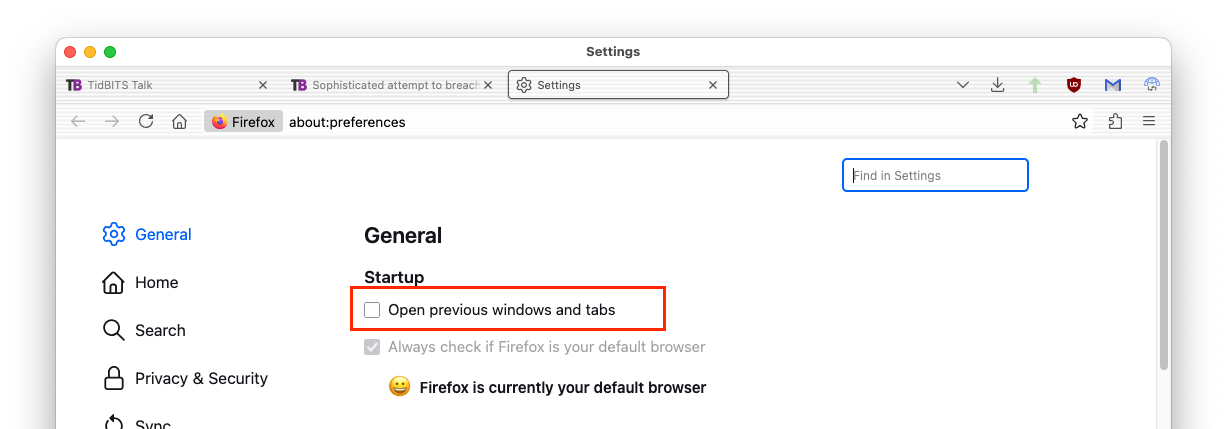This screenshot has height=429, width=1227.
Task: Expand the list all tabs chevron
Action: click(x=962, y=85)
